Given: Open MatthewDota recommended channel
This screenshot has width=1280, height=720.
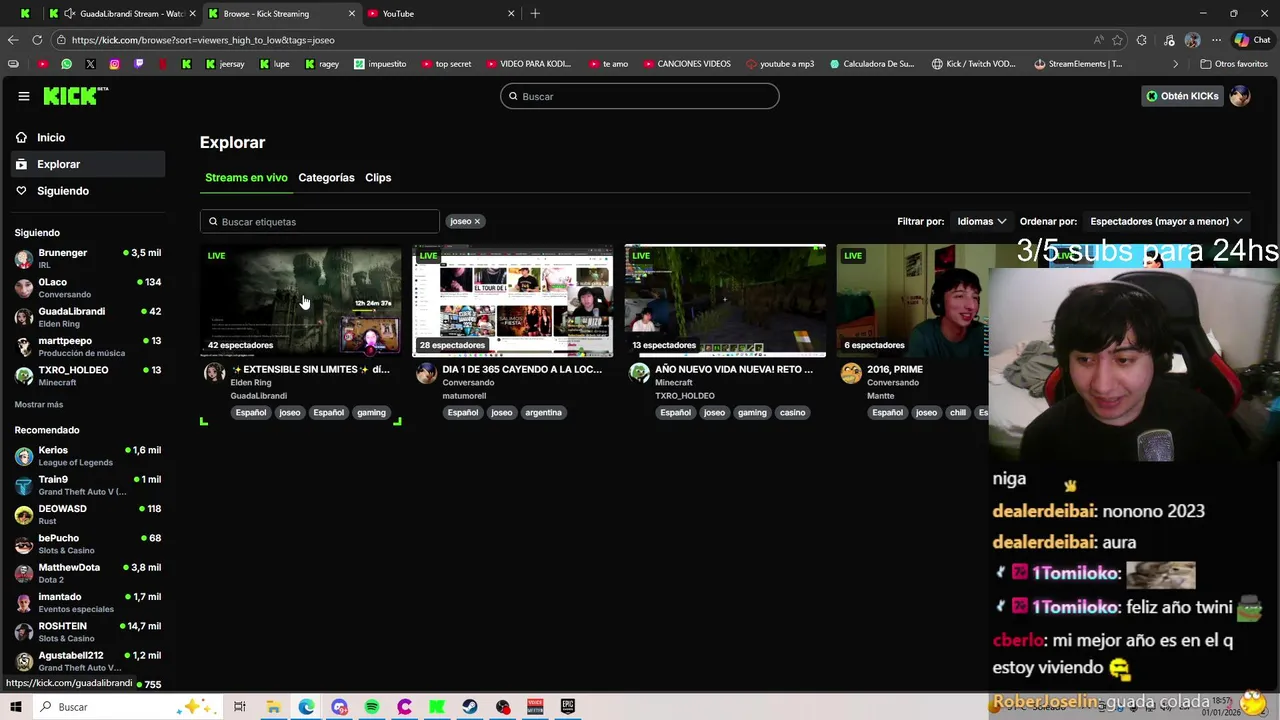Looking at the screenshot, I should point(88,573).
